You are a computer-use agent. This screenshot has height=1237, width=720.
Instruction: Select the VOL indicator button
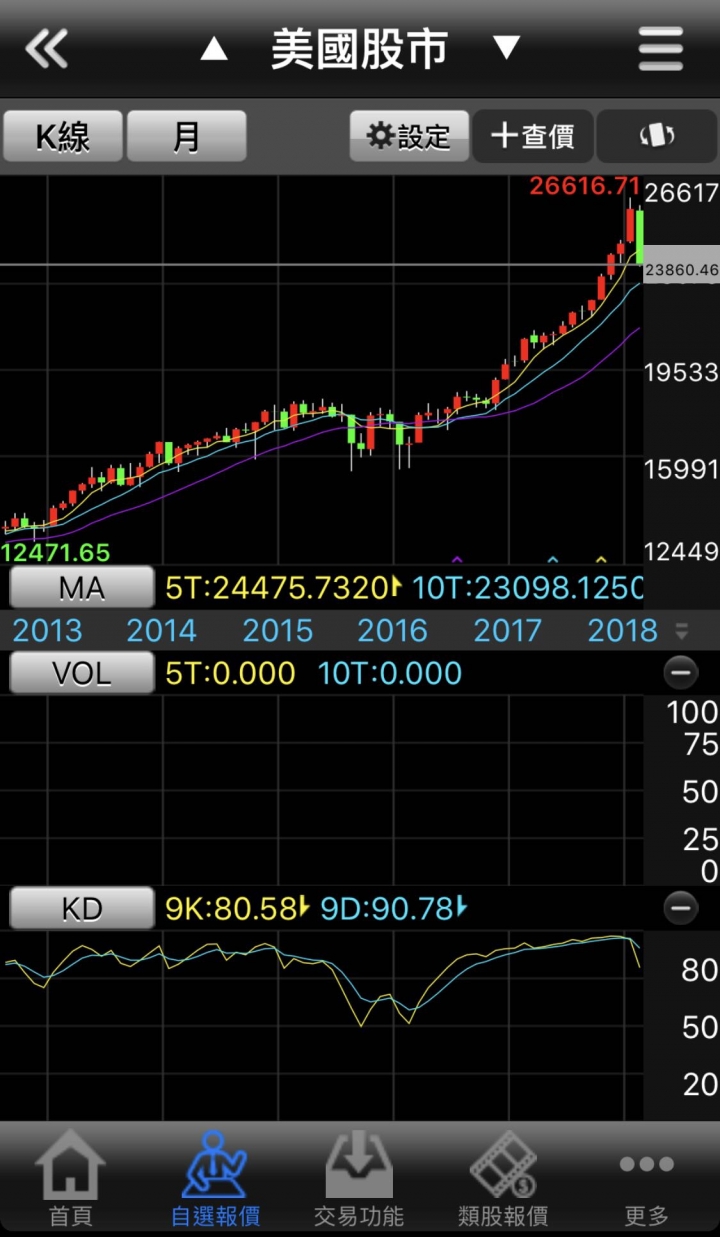pyautogui.click(x=82, y=673)
